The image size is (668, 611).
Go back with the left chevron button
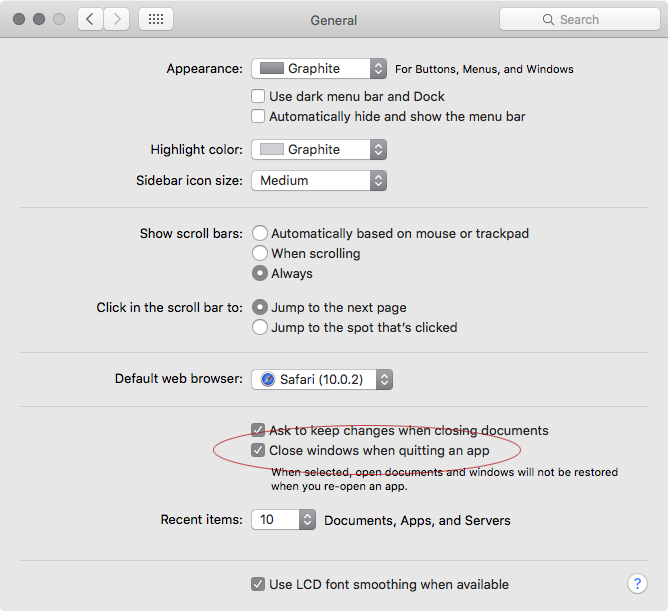pyautogui.click(x=90, y=19)
